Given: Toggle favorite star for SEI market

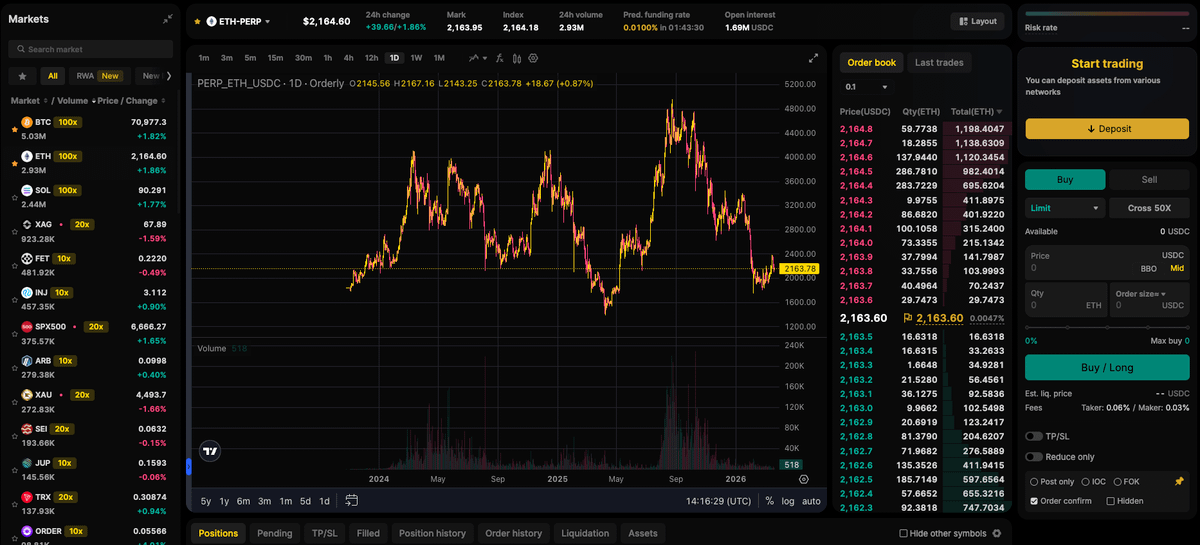Looking at the screenshot, I should (14, 436).
